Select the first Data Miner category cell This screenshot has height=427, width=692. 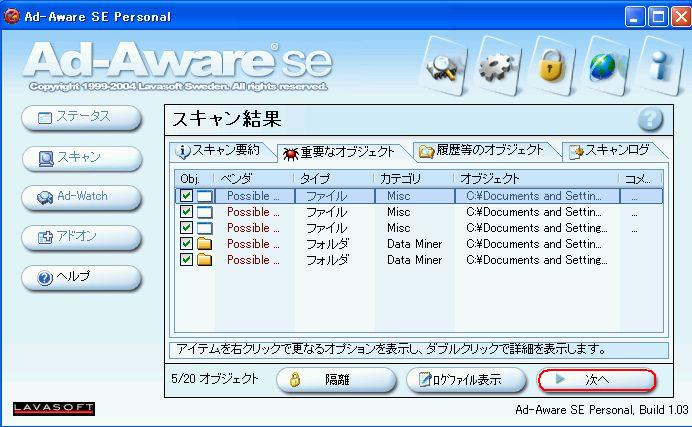click(x=414, y=244)
